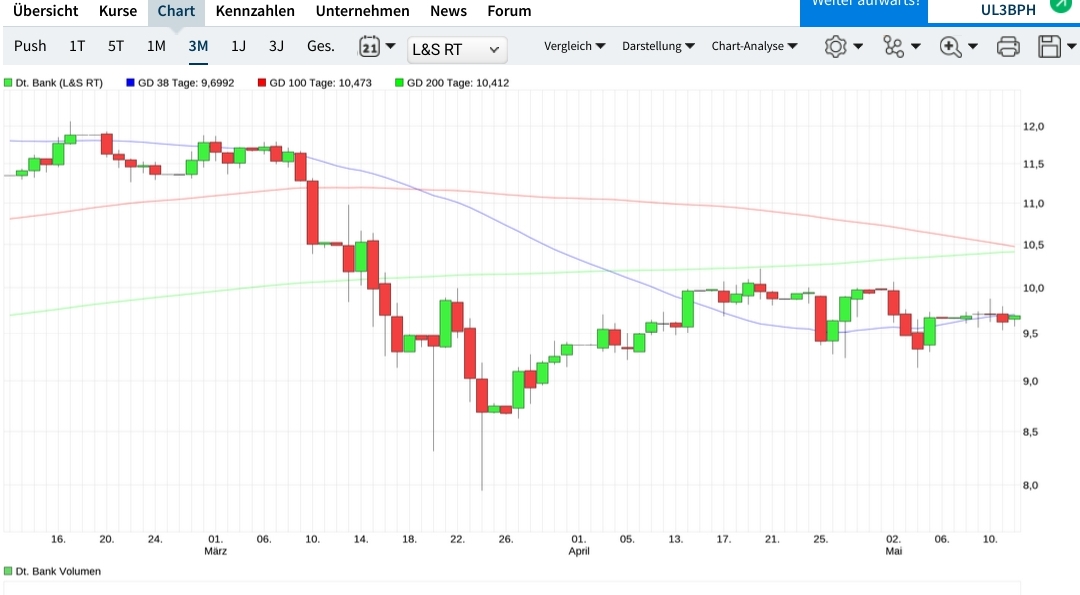The image size is (1080, 595).
Task: Select the zoom magnifier icon
Action: [952, 46]
